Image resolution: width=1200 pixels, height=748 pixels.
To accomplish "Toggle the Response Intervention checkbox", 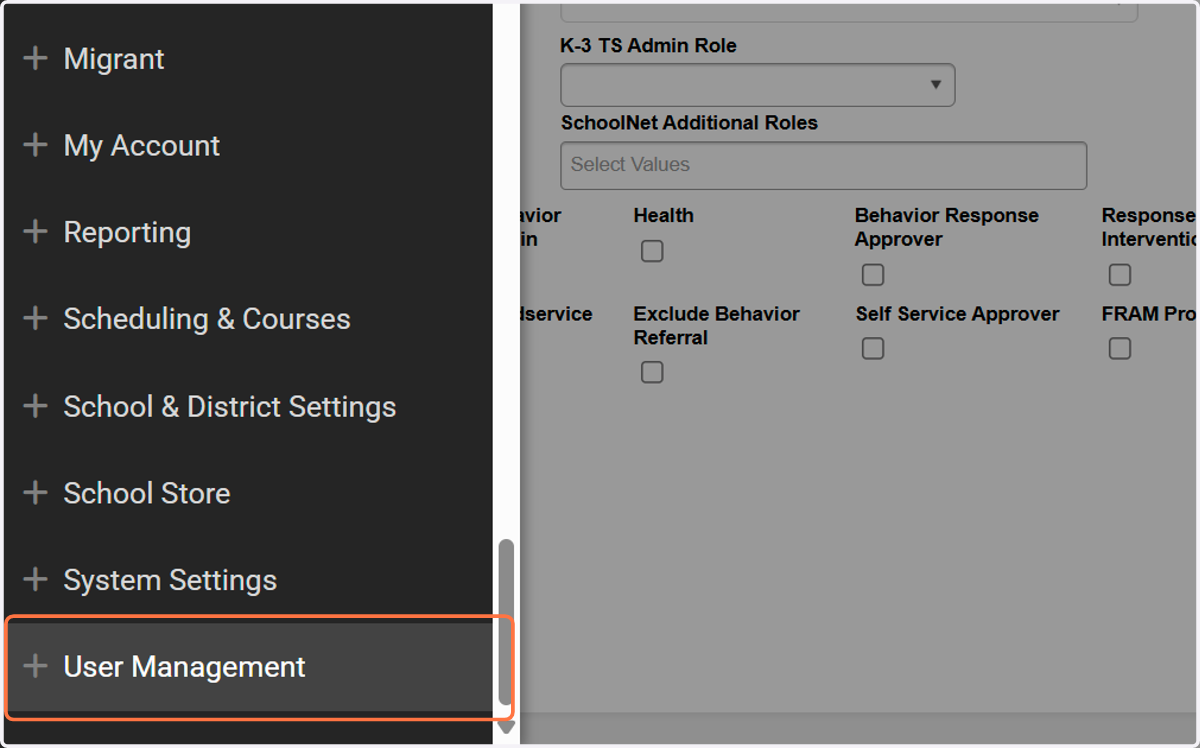I will pos(1120,275).
